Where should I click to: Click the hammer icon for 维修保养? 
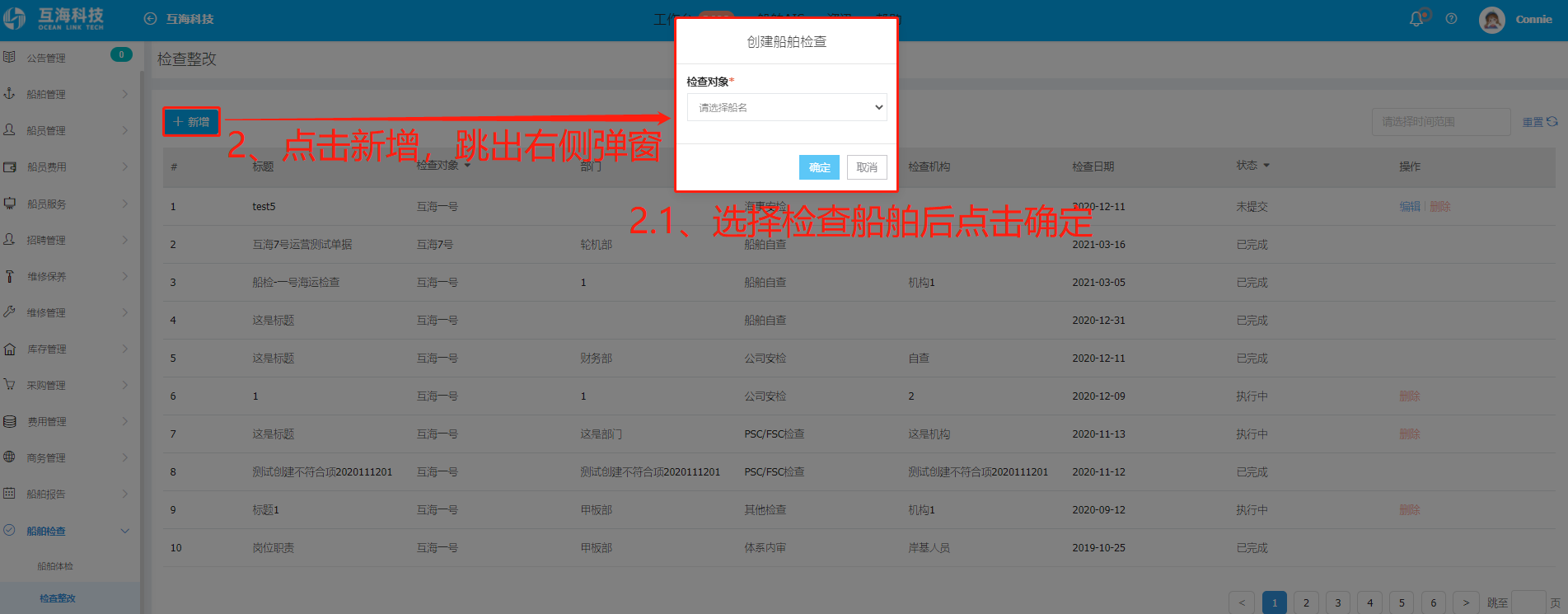pos(9,276)
